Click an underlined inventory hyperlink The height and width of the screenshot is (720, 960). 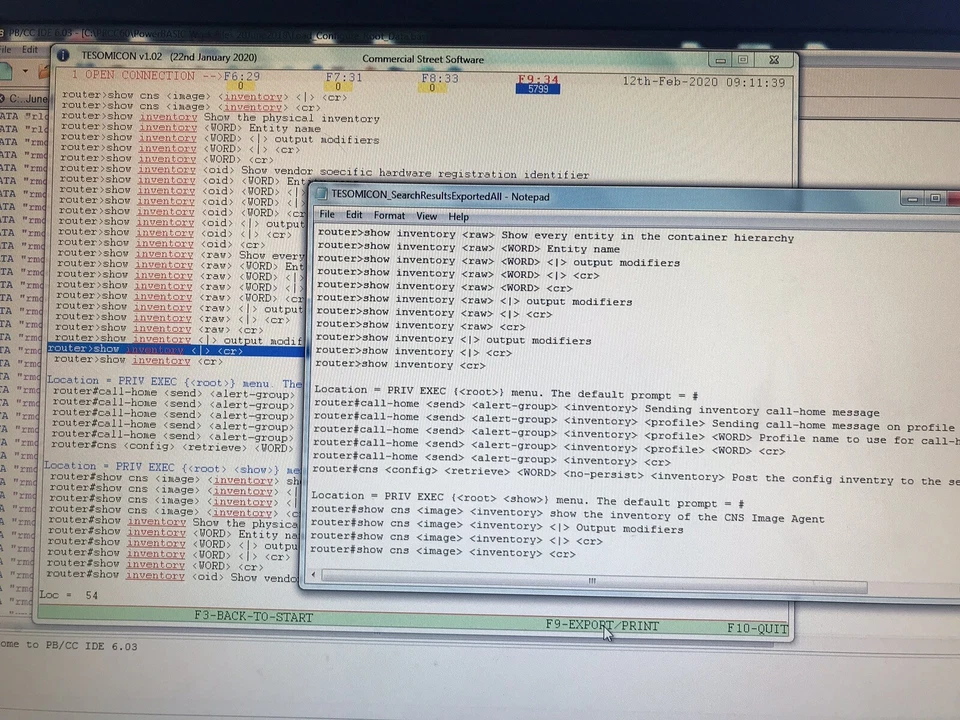tap(168, 117)
